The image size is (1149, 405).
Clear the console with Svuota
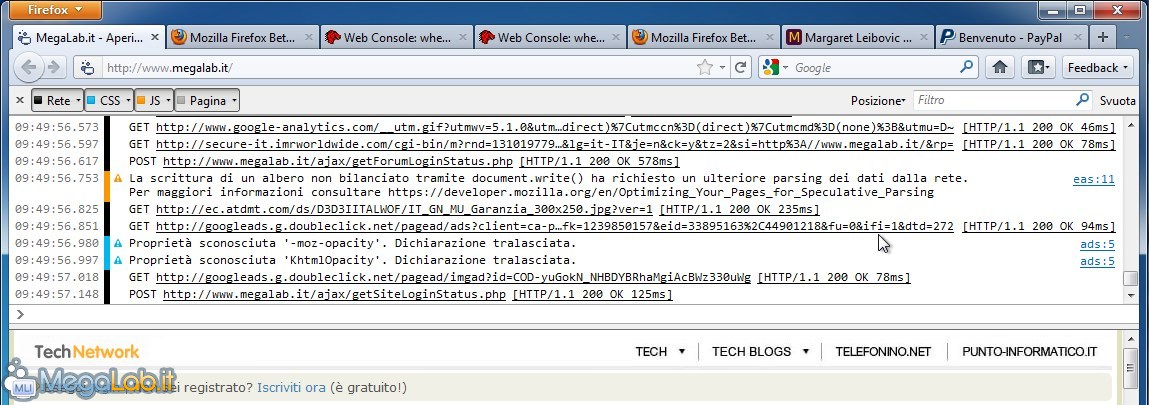1117,100
